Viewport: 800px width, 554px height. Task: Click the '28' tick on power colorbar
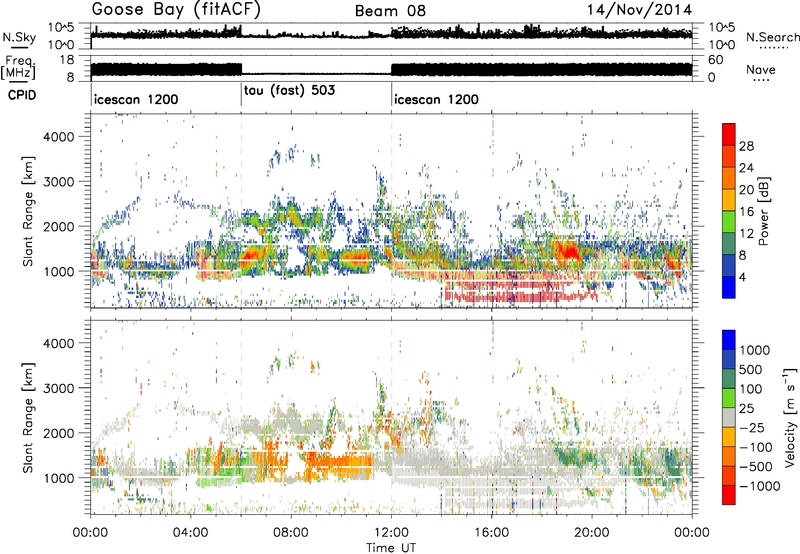(x=746, y=146)
